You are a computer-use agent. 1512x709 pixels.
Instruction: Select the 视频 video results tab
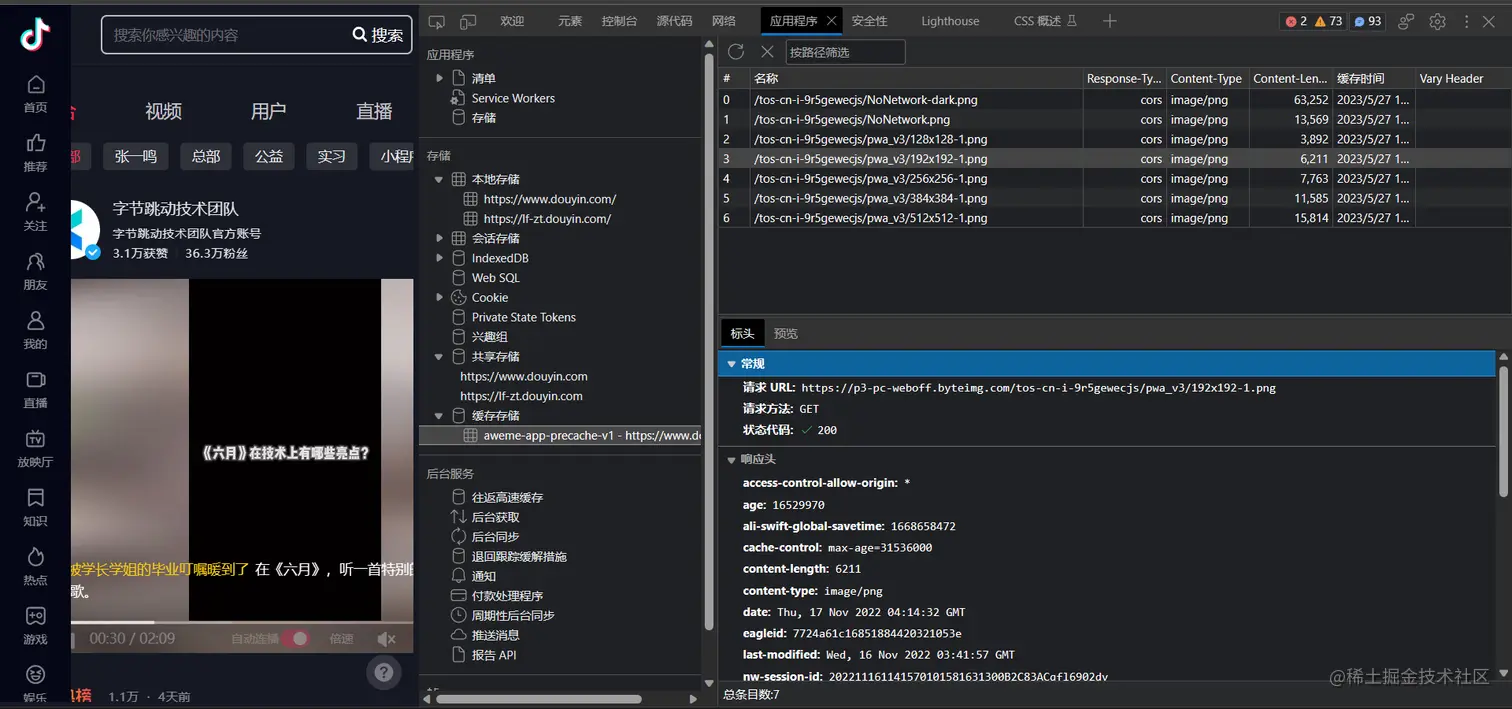pos(163,111)
